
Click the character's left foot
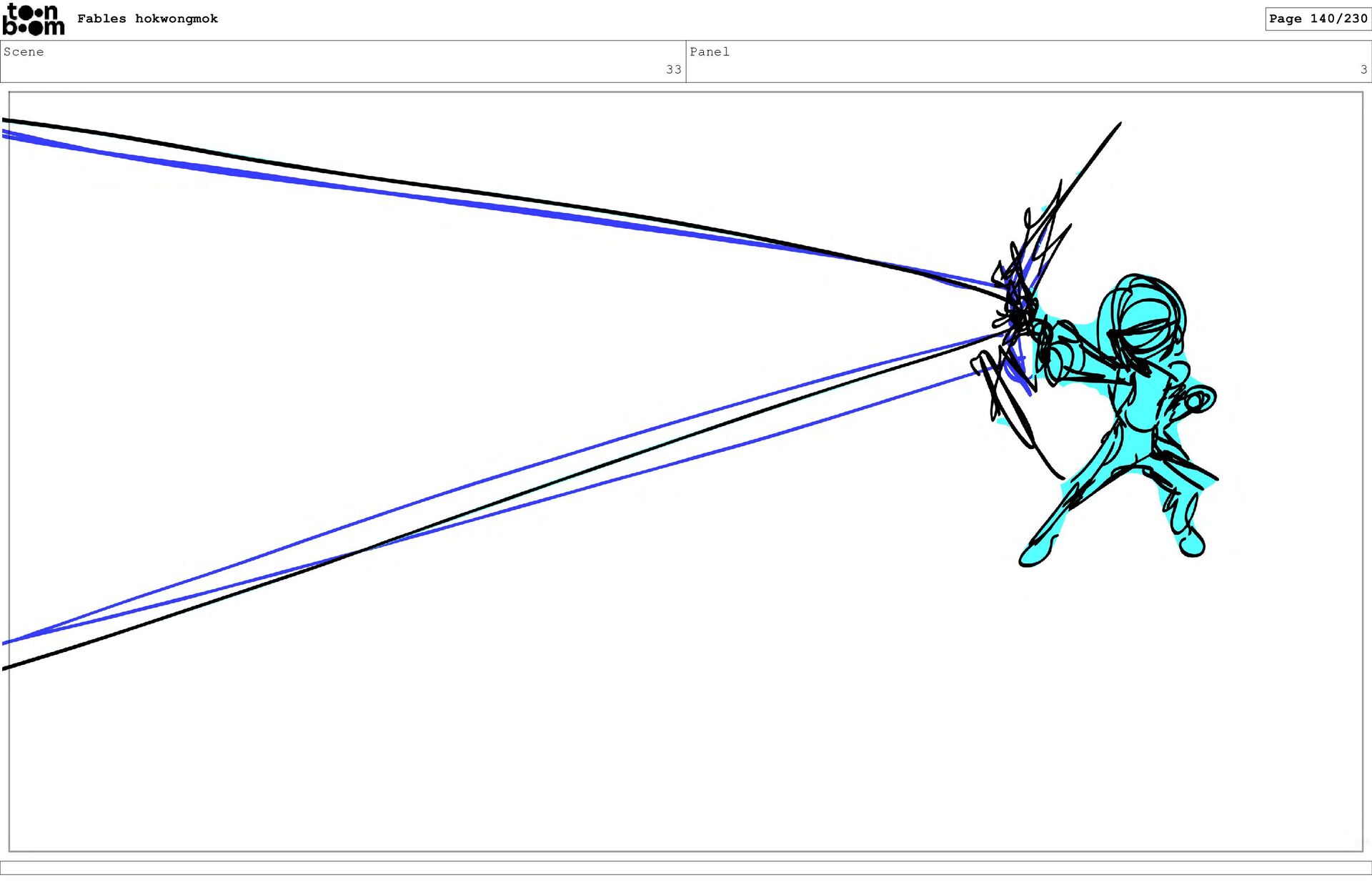[x=1034, y=555]
